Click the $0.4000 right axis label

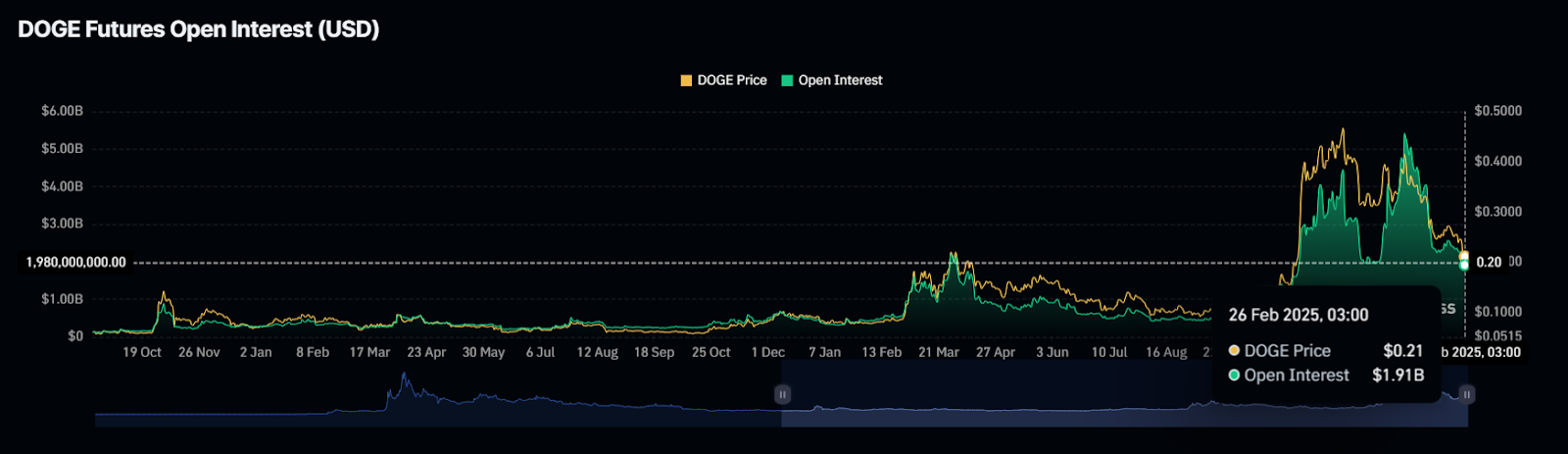point(1498,161)
